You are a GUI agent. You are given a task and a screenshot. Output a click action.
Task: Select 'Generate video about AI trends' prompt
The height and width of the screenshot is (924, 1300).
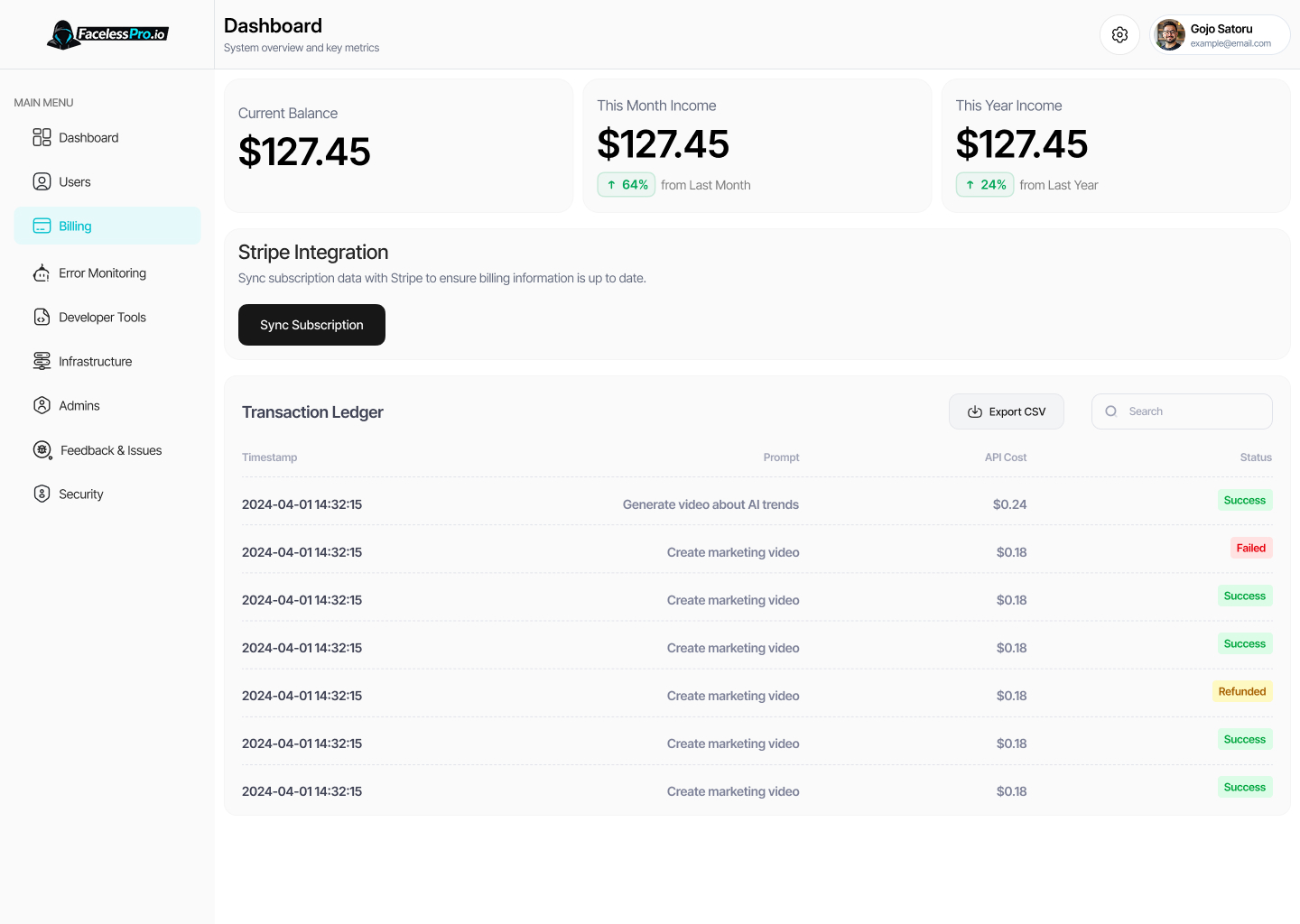point(710,504)
